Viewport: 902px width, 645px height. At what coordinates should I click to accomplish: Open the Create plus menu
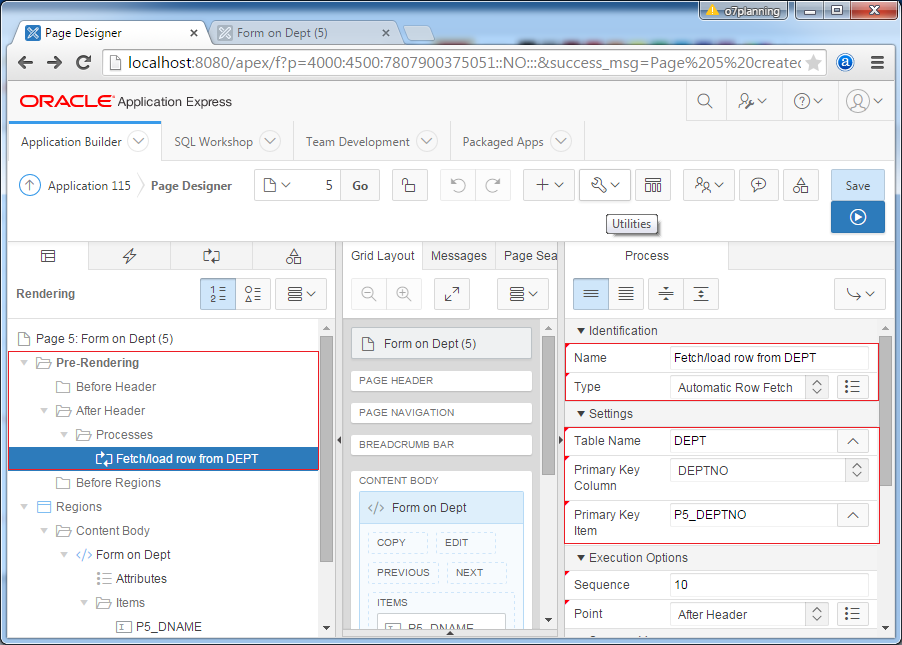[x=549, y=185]
